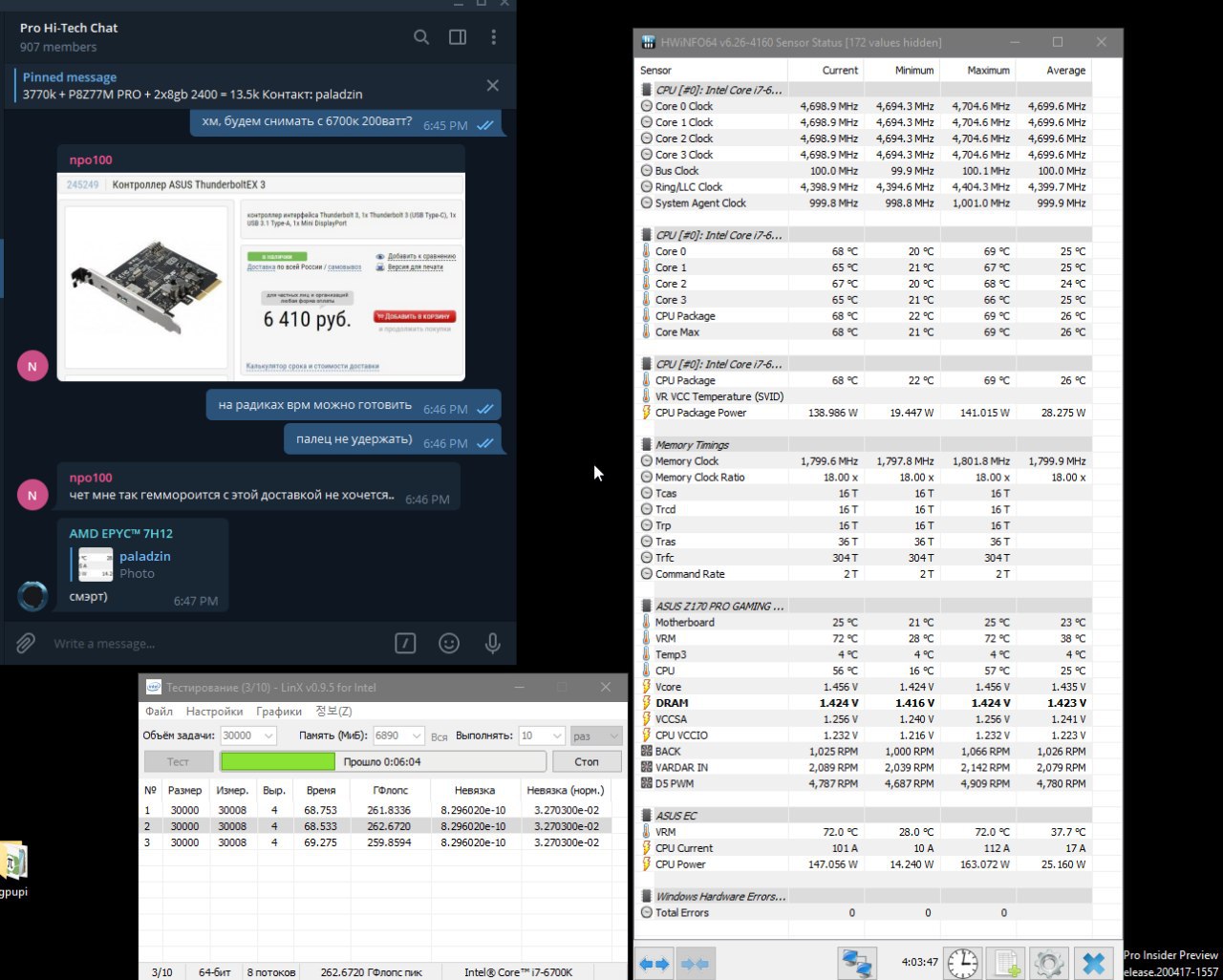Select the VARDAR IN fan row
Image resolution: width=1223 pixels, height=980 pixels.
(865, 767)
